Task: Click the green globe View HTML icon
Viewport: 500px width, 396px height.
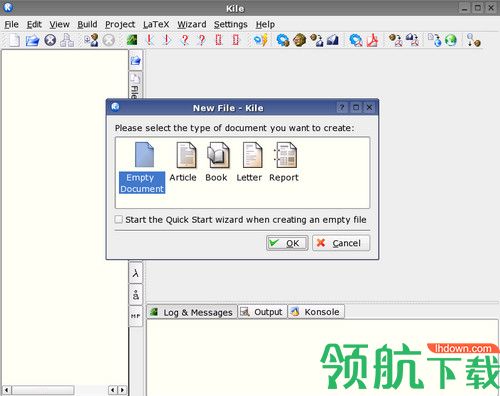Action: pos(451,40)
